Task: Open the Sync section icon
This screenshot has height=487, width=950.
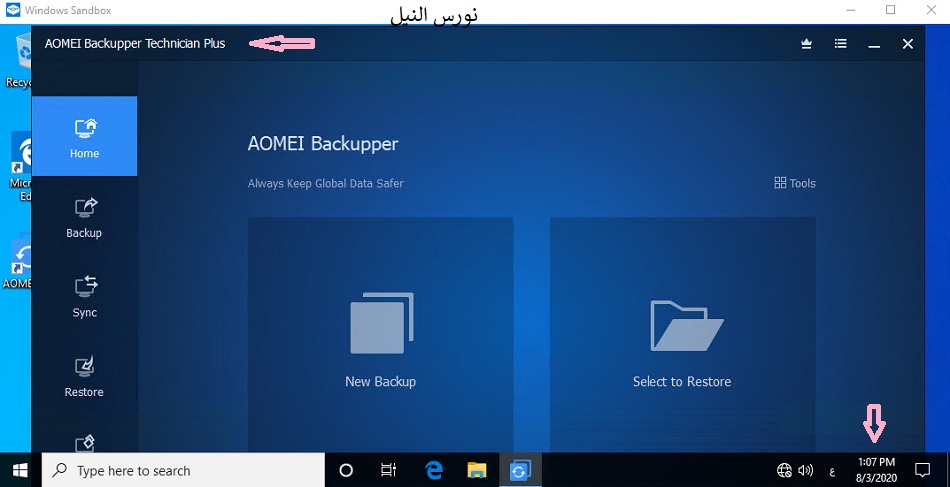Action: pos(85,287)
